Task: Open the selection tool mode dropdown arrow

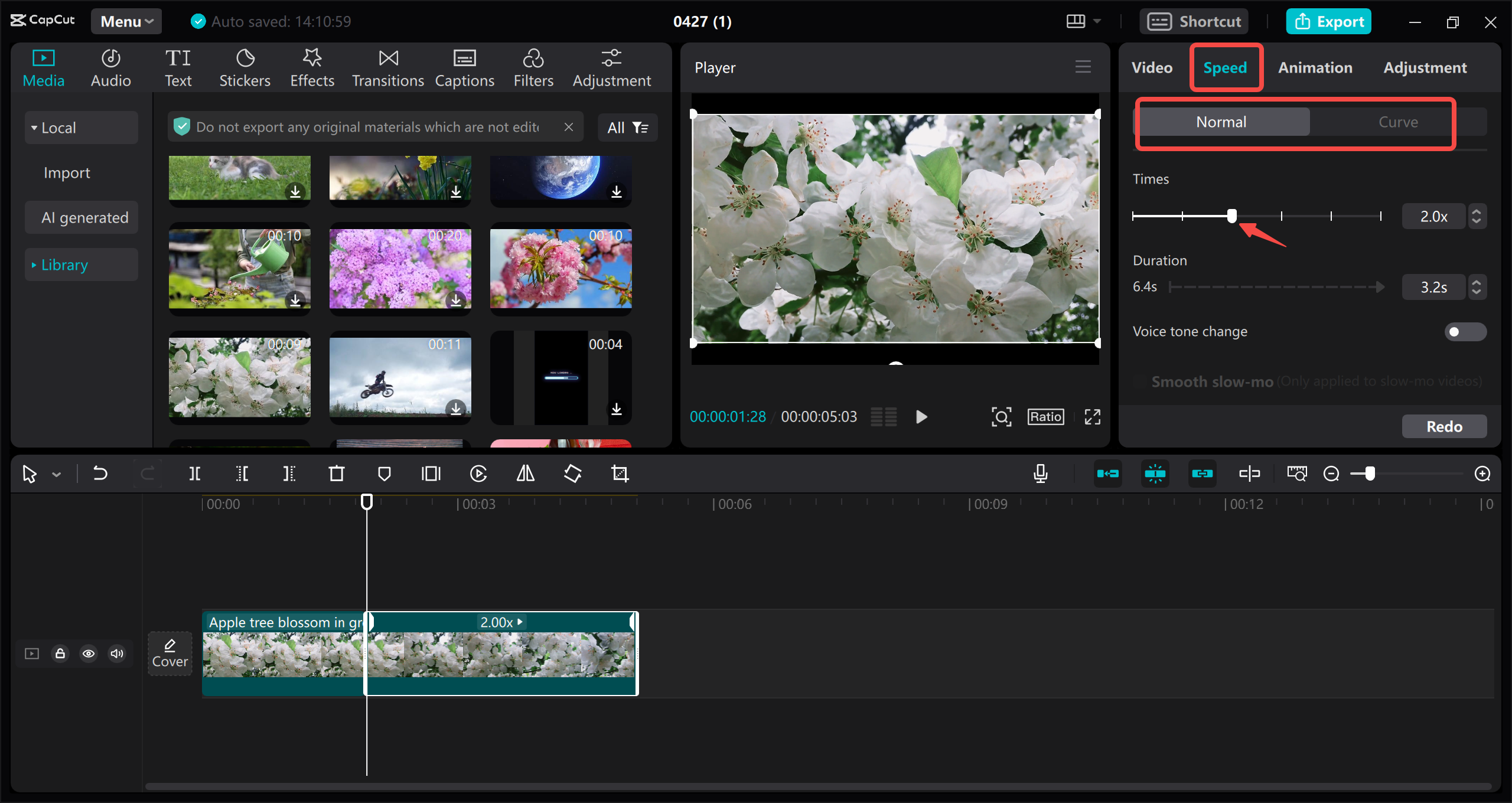Action: click(57, 474)
